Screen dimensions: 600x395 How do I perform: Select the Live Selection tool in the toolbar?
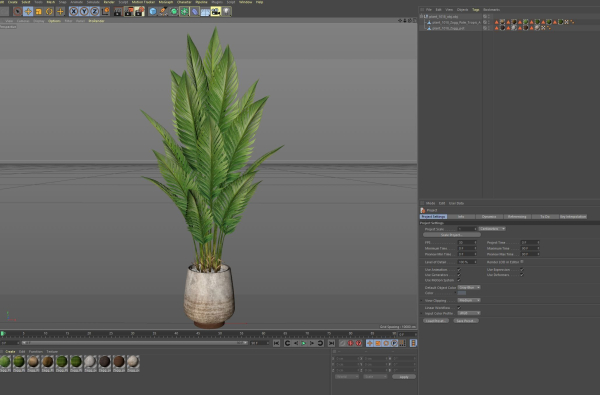pyautogui.click(x=17, y=11)
